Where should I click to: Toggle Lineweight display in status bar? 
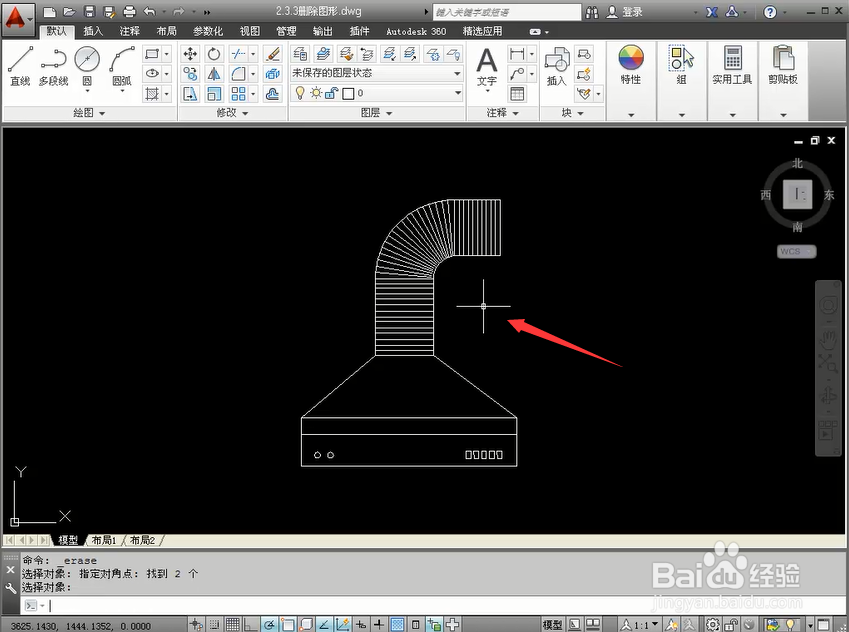[x=379, y=624]
